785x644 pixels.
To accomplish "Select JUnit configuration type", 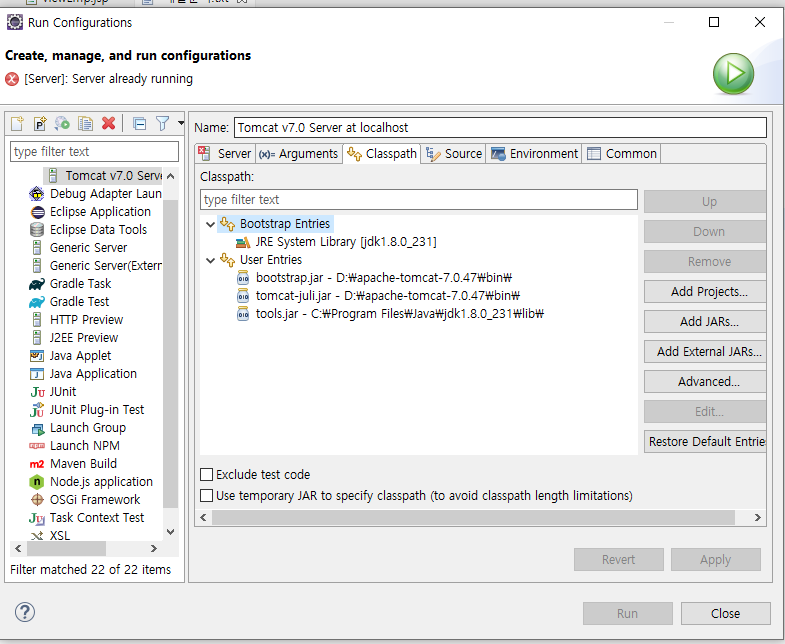I will (x=53, y=392).
